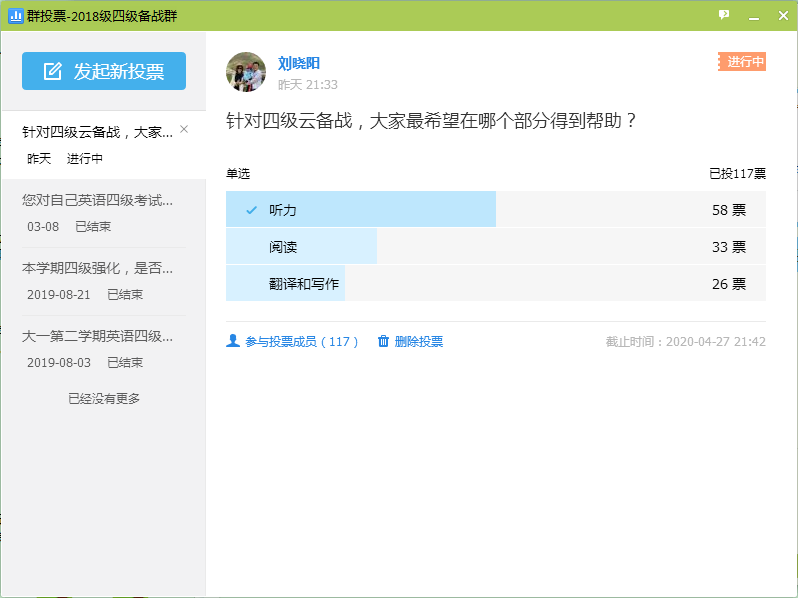This screenshot has width=798, height=598.
Task: Click the 刘晓阳 username link
Action: coord(299,63)
